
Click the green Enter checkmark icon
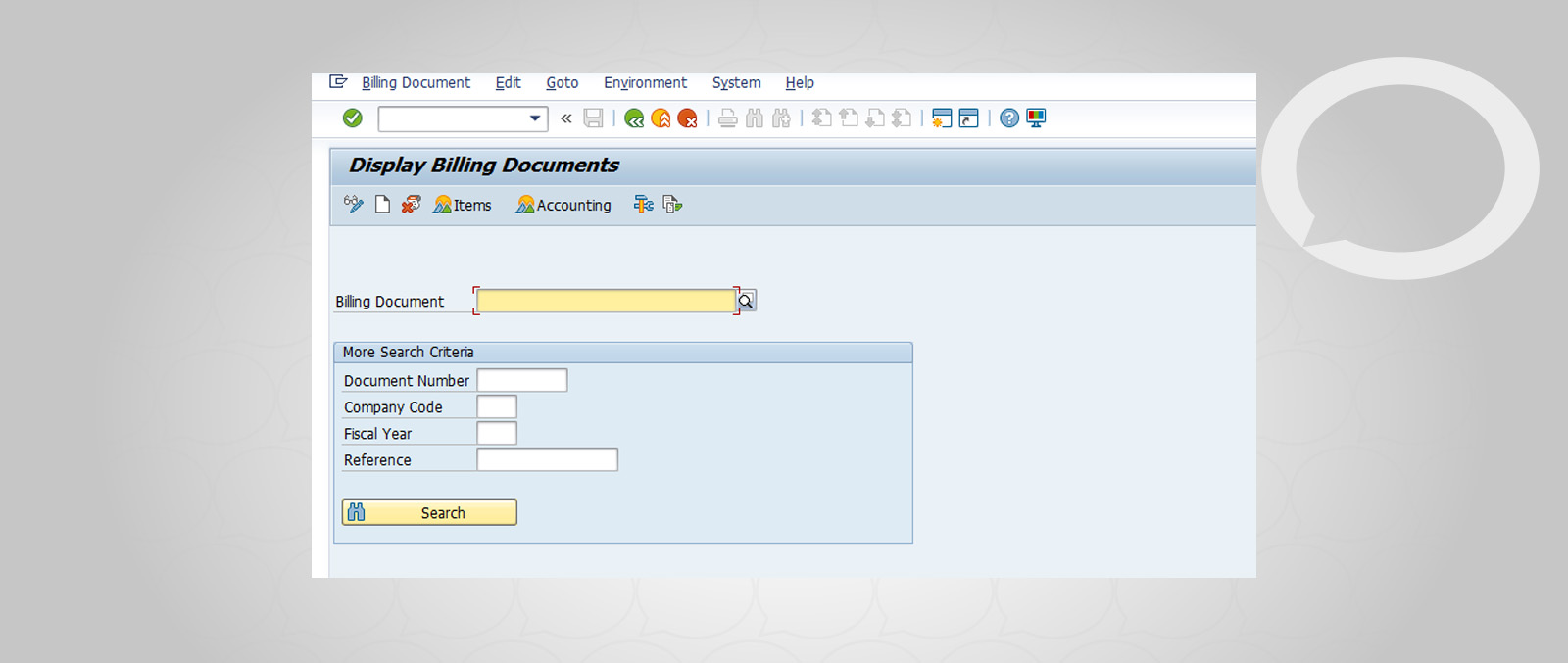pyautogui.click(x=353, y=118)
